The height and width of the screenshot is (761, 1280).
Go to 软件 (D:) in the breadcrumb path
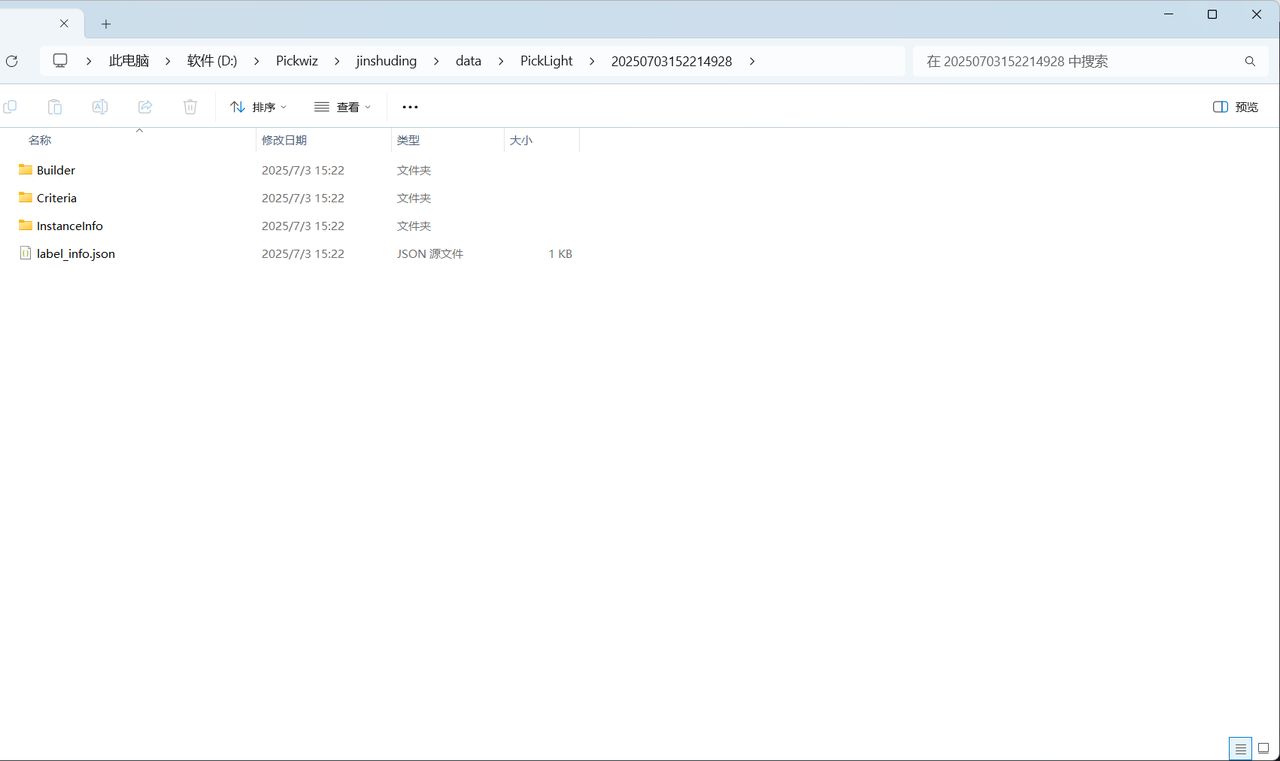(212, 61)
